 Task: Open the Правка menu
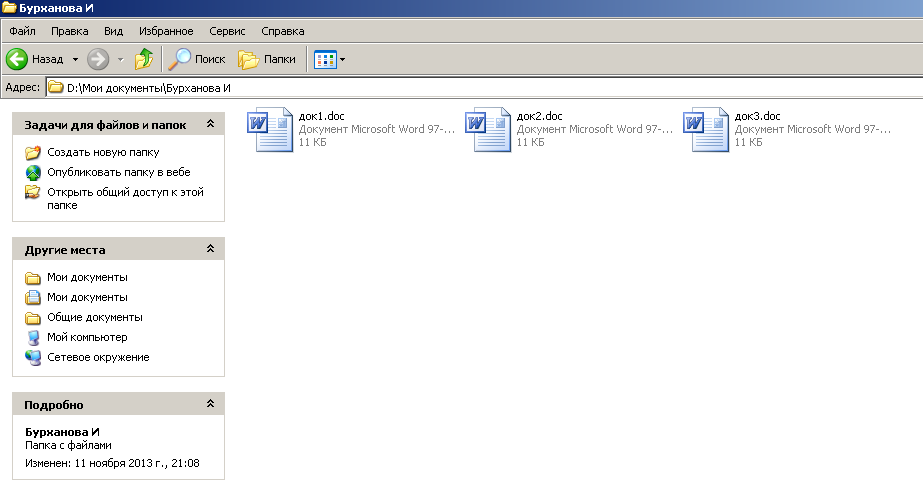(69, 31)
